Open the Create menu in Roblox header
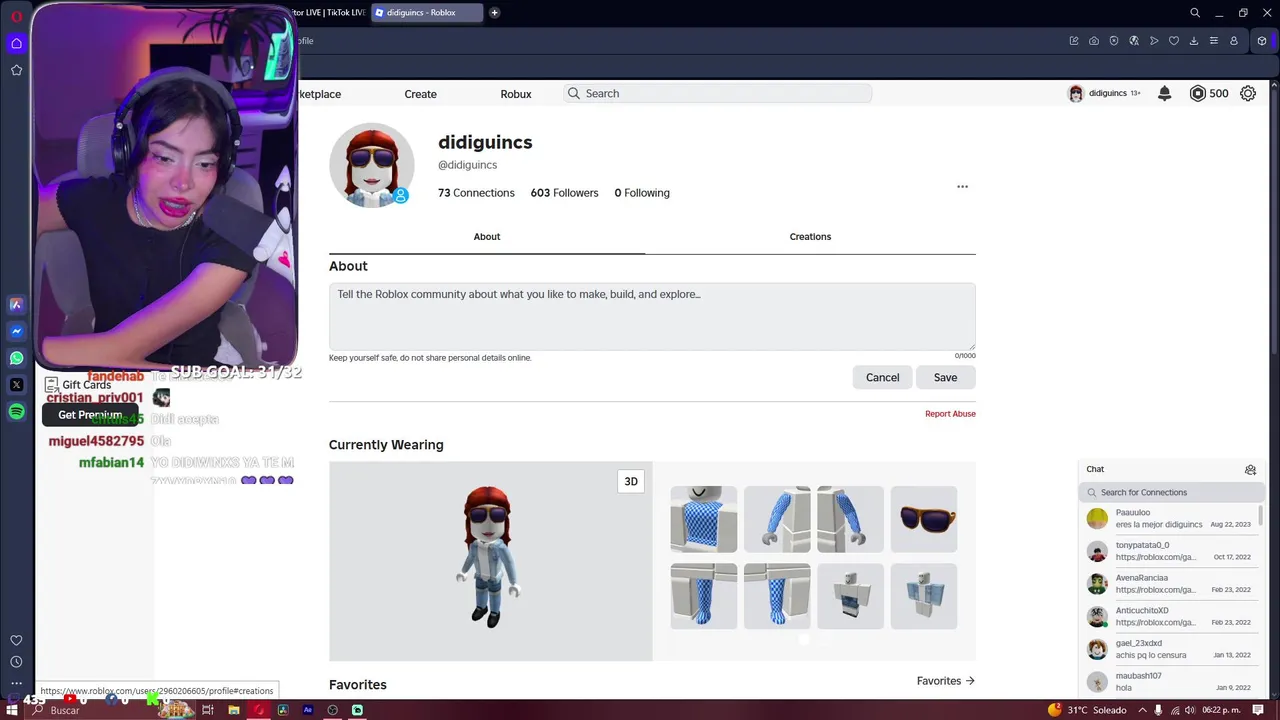 420,94
